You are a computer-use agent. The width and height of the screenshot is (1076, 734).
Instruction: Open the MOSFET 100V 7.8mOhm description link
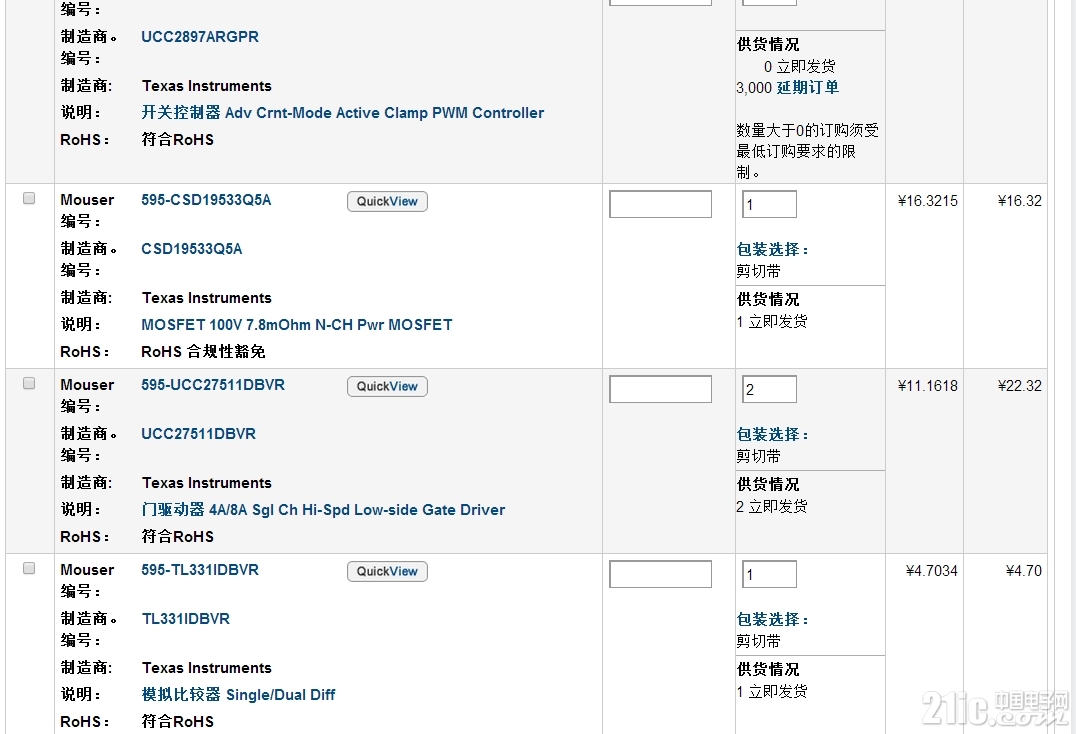[x=296, y=325]
